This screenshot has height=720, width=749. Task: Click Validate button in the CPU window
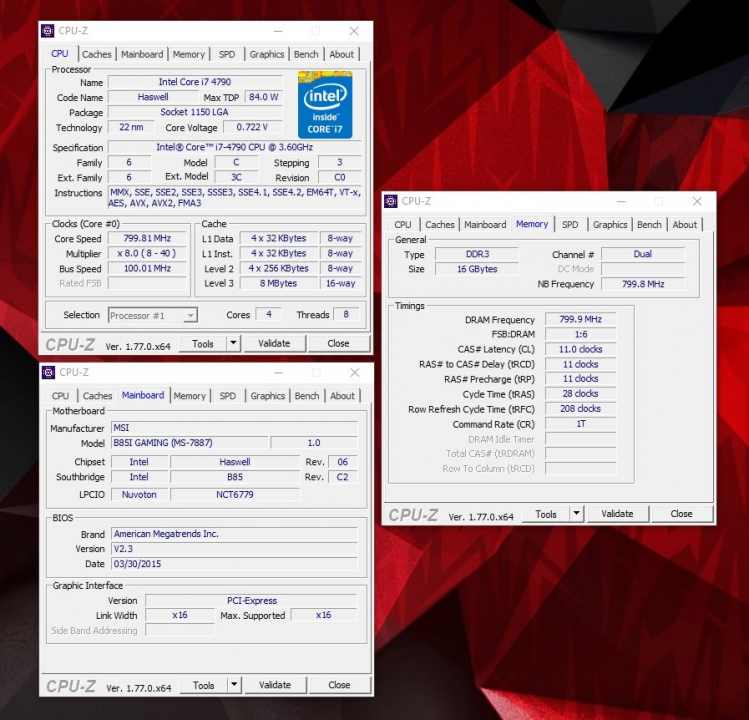[274, 344]
